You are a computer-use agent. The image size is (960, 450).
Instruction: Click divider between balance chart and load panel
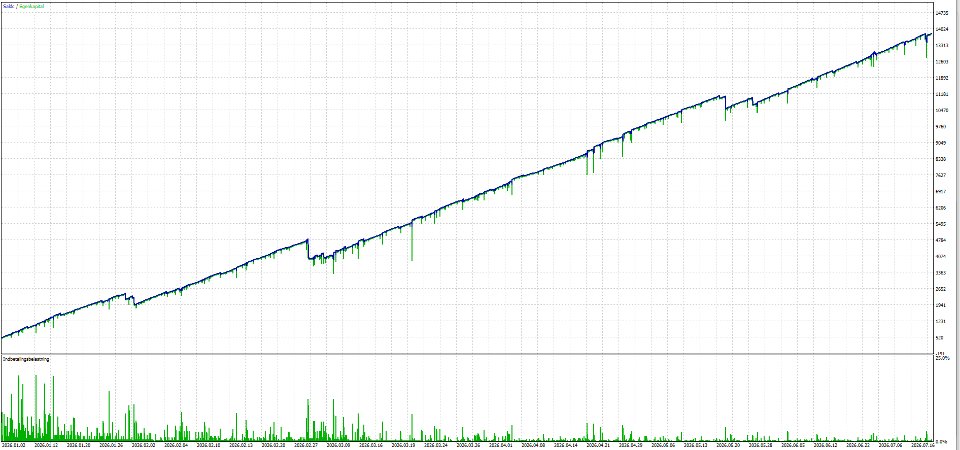coord(467,354)
